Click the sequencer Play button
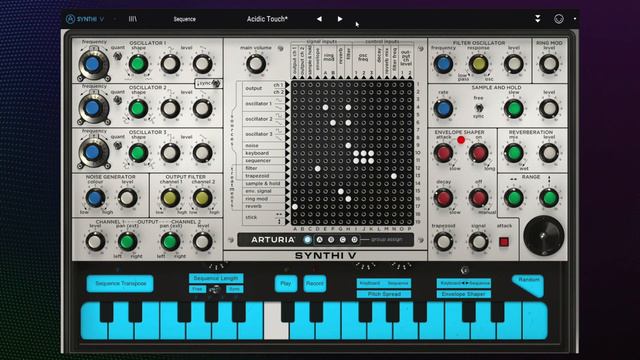Viewport: 640px width, 360px height. point(286,283)
